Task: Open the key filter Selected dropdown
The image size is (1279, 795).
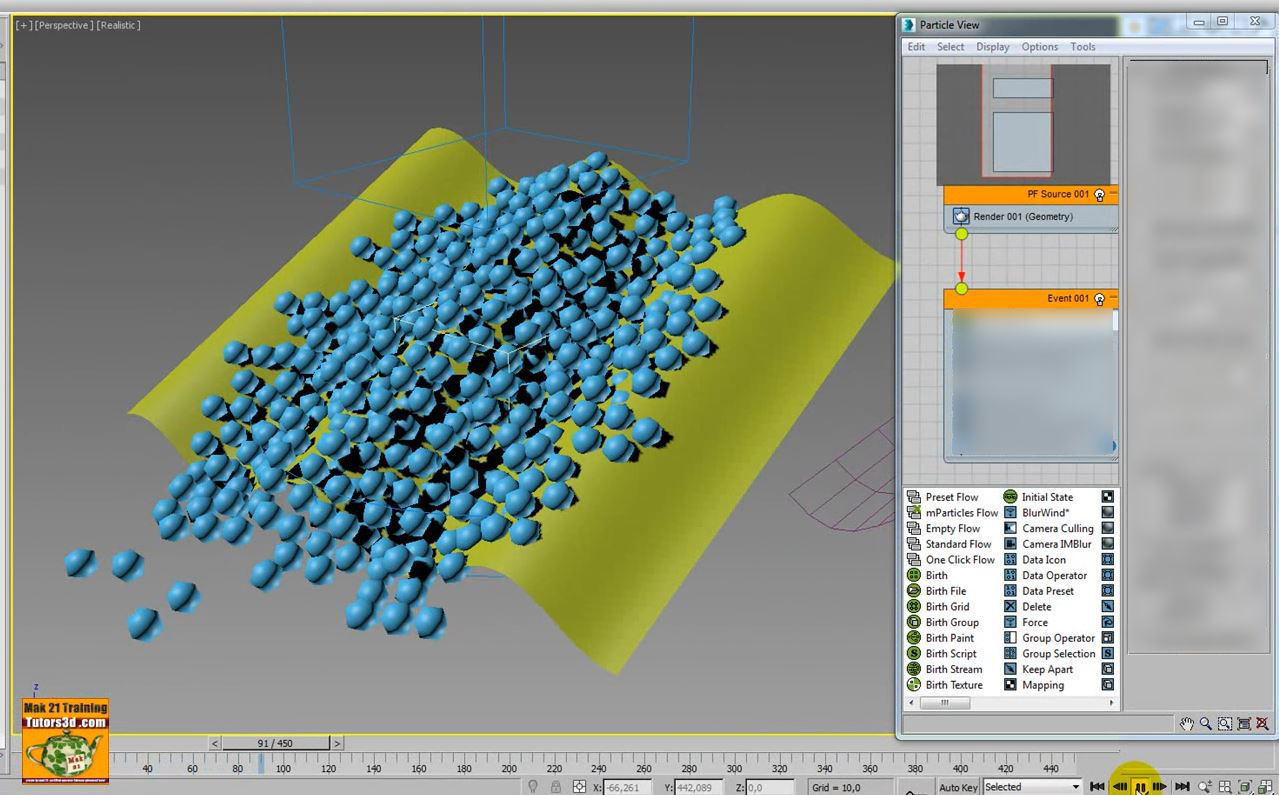Action: pyautogui.click(x=1030, y=786)
